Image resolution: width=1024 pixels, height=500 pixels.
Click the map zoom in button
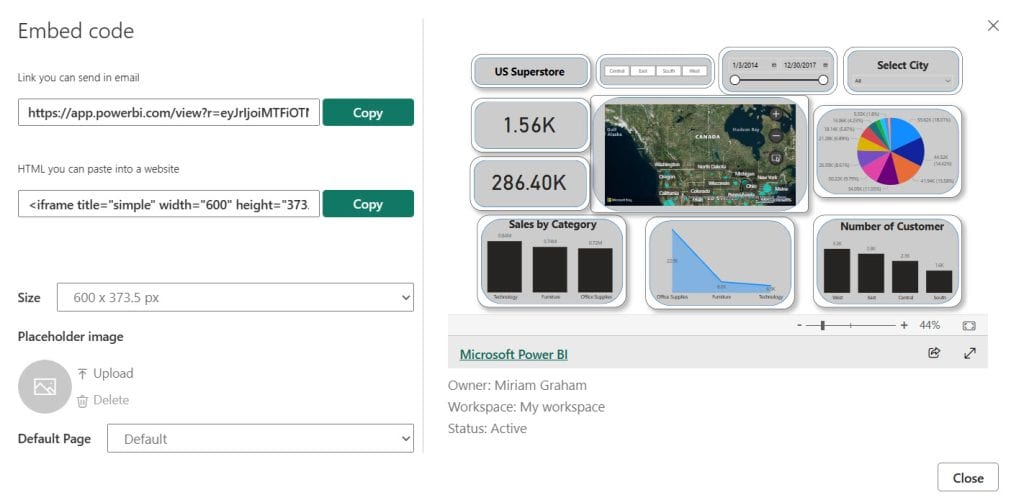tap(776, 114)
